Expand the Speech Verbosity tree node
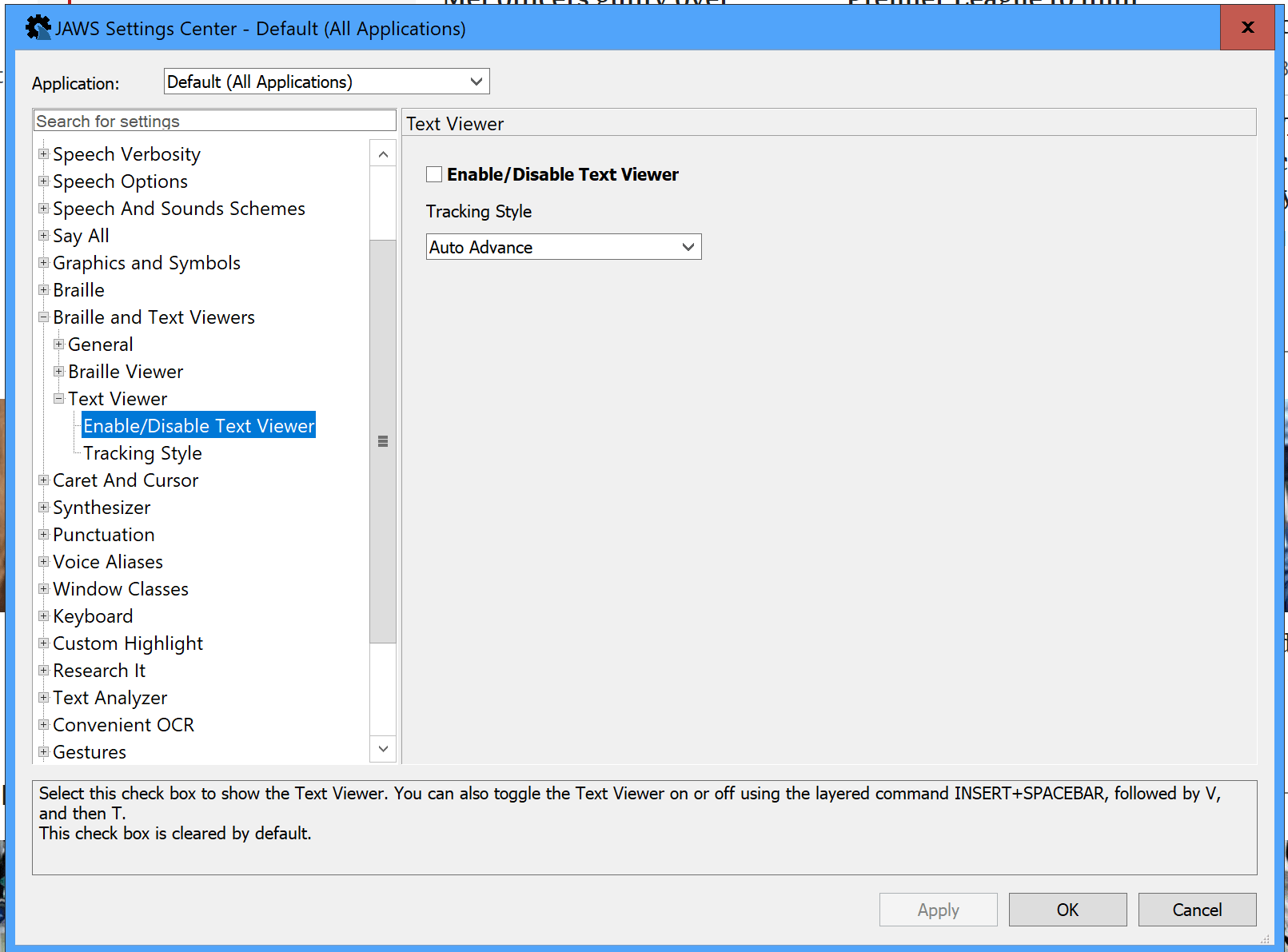 click(x=44, y=153)
